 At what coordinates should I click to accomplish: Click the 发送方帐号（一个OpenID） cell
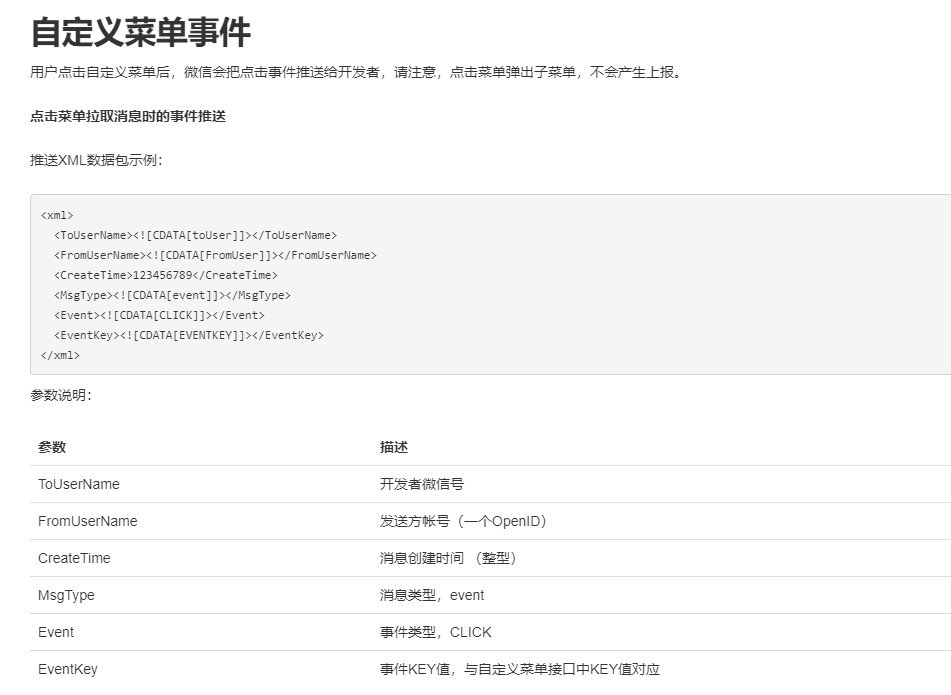coord(464,521)
